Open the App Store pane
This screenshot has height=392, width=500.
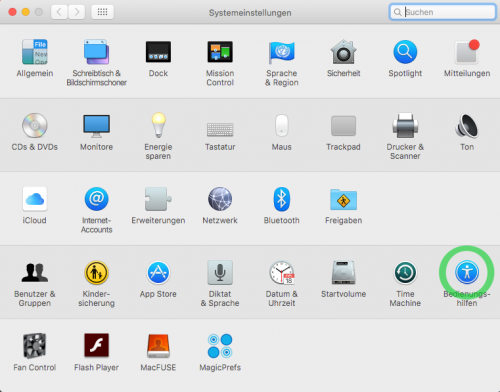click(158, 272)
